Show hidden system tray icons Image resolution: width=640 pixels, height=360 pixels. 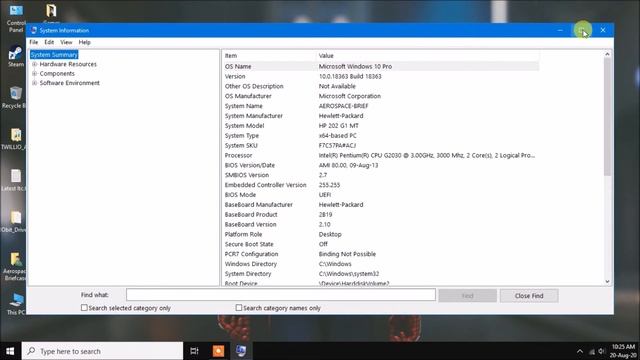tap(580, 351)
